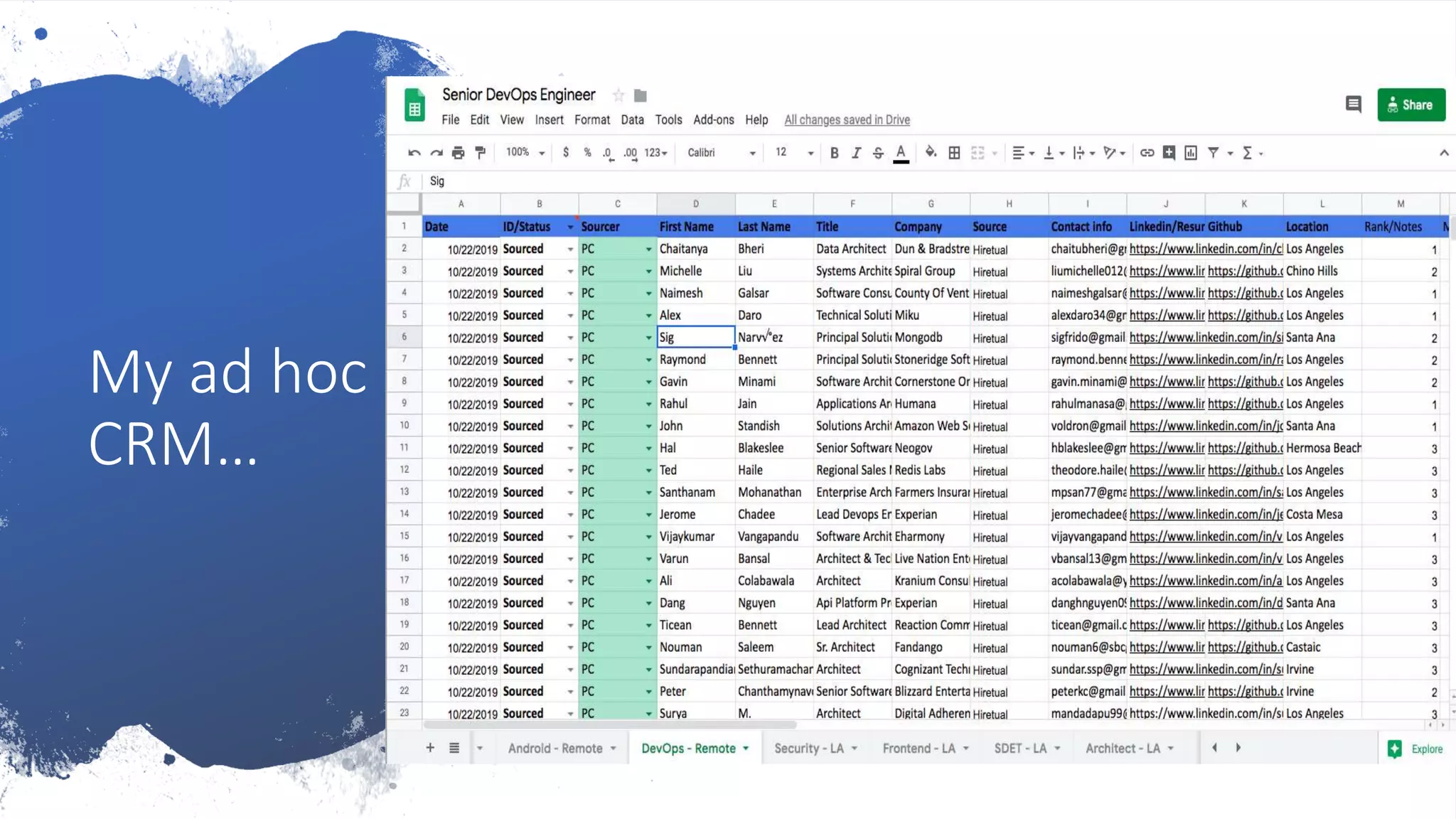Open the File menu
Viewport: 1456px width, 819px height.
[450, 120]
